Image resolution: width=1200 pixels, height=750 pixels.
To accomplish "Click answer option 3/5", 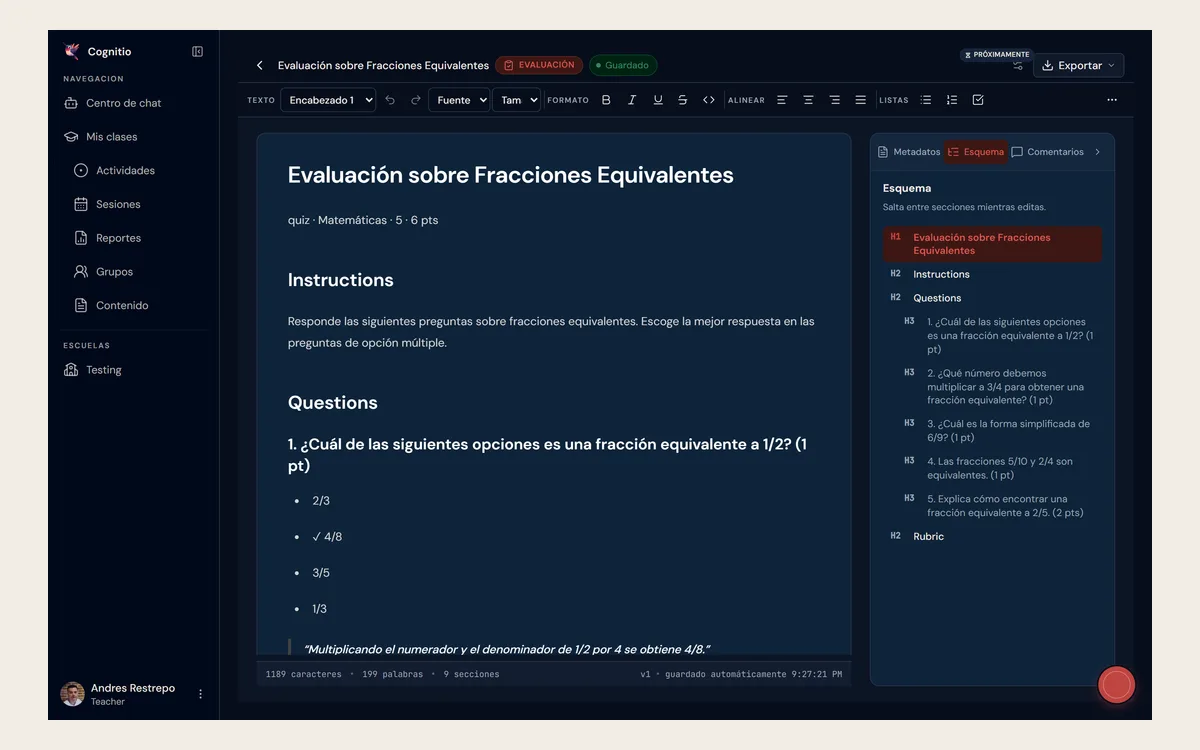I will (x=320, y=573).
